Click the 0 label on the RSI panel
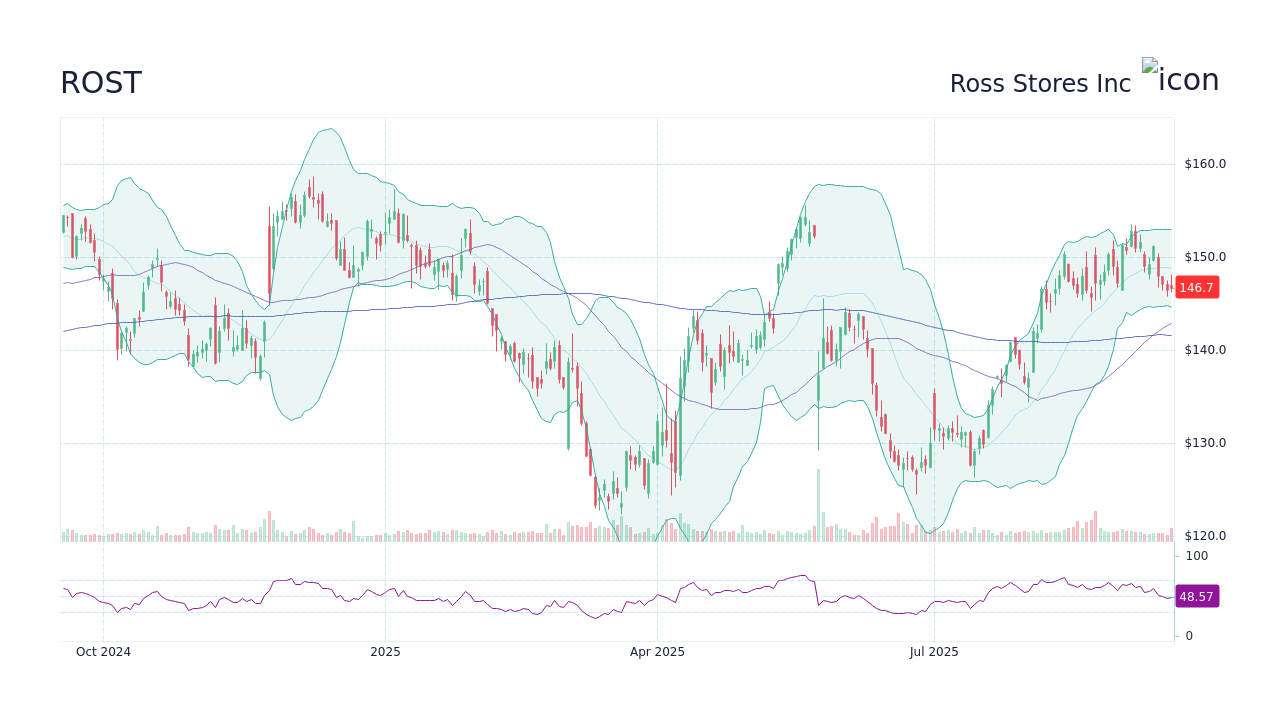 1187,635
